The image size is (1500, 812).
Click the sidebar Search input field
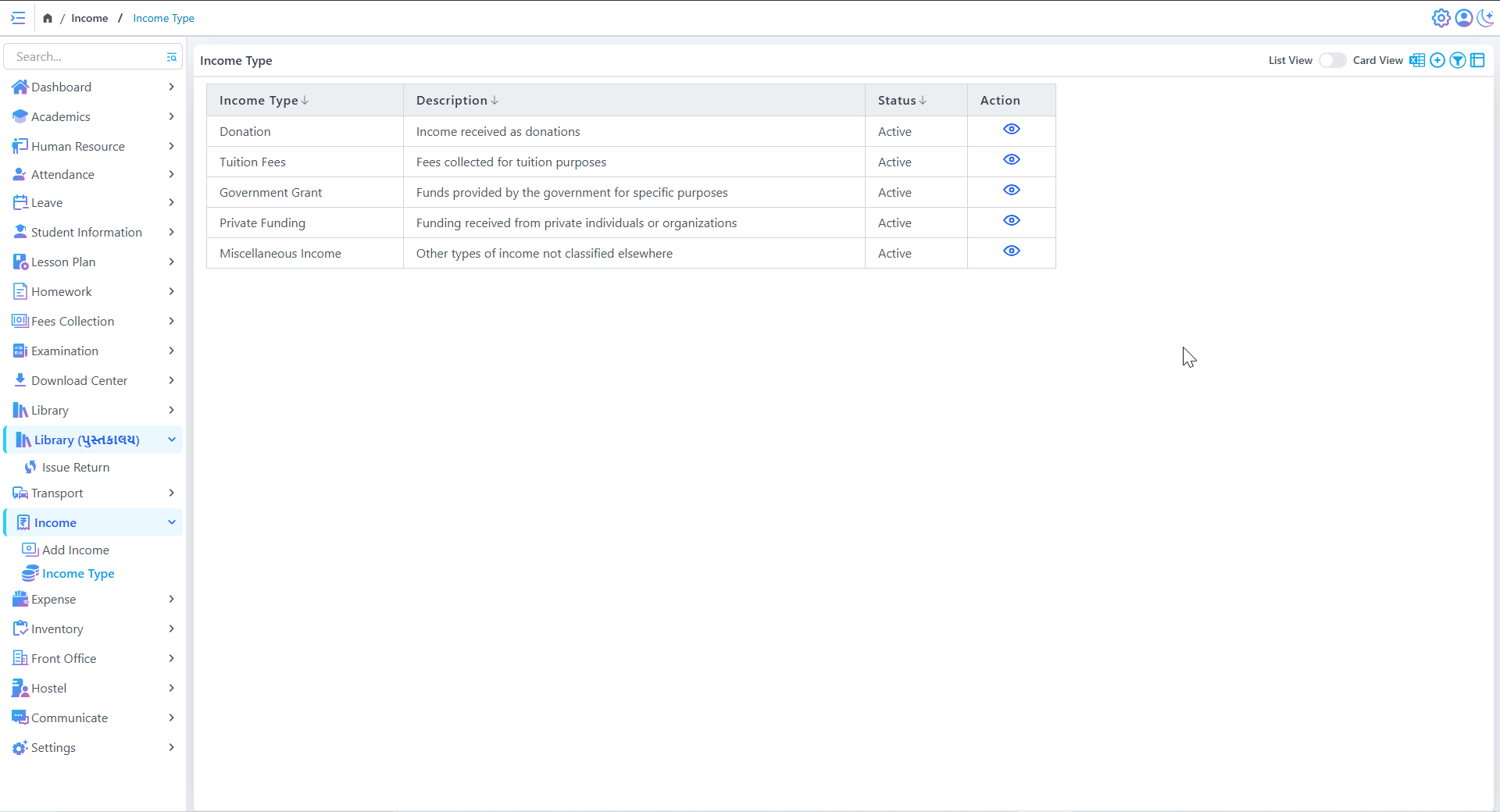point(86,57)
